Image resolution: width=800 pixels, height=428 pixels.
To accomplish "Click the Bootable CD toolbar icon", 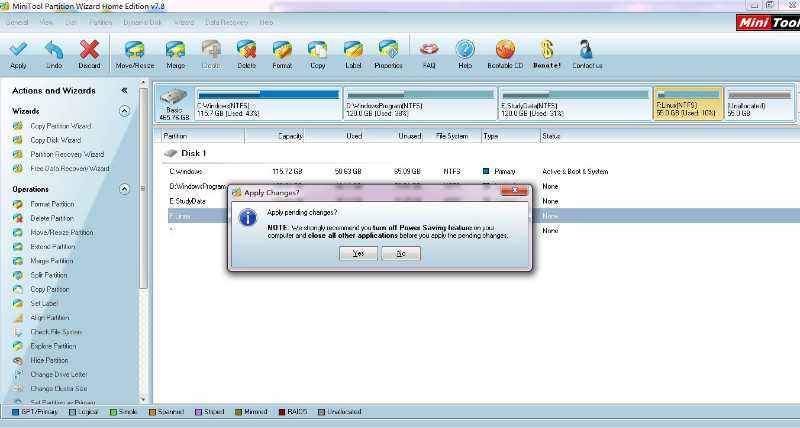I will pos(505,49).
